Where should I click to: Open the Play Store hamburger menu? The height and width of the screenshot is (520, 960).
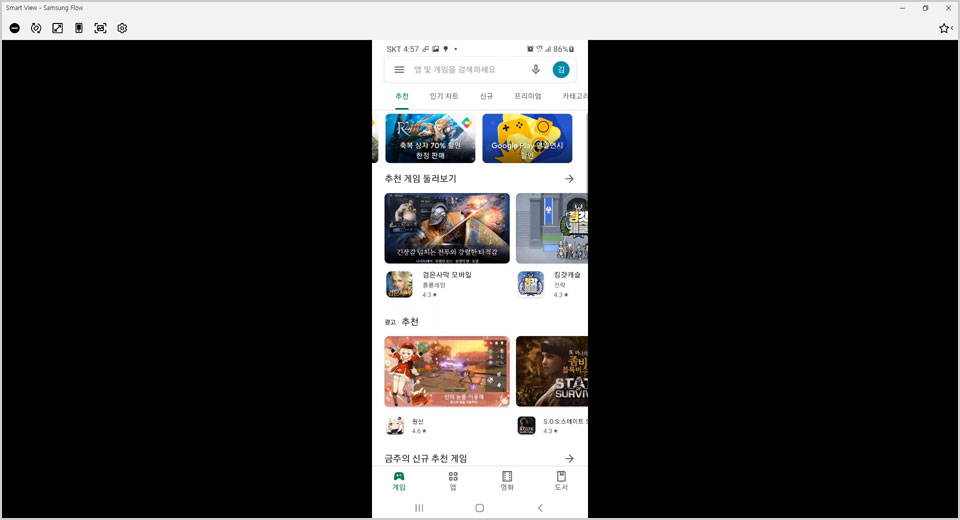click(x=399, y=70)
